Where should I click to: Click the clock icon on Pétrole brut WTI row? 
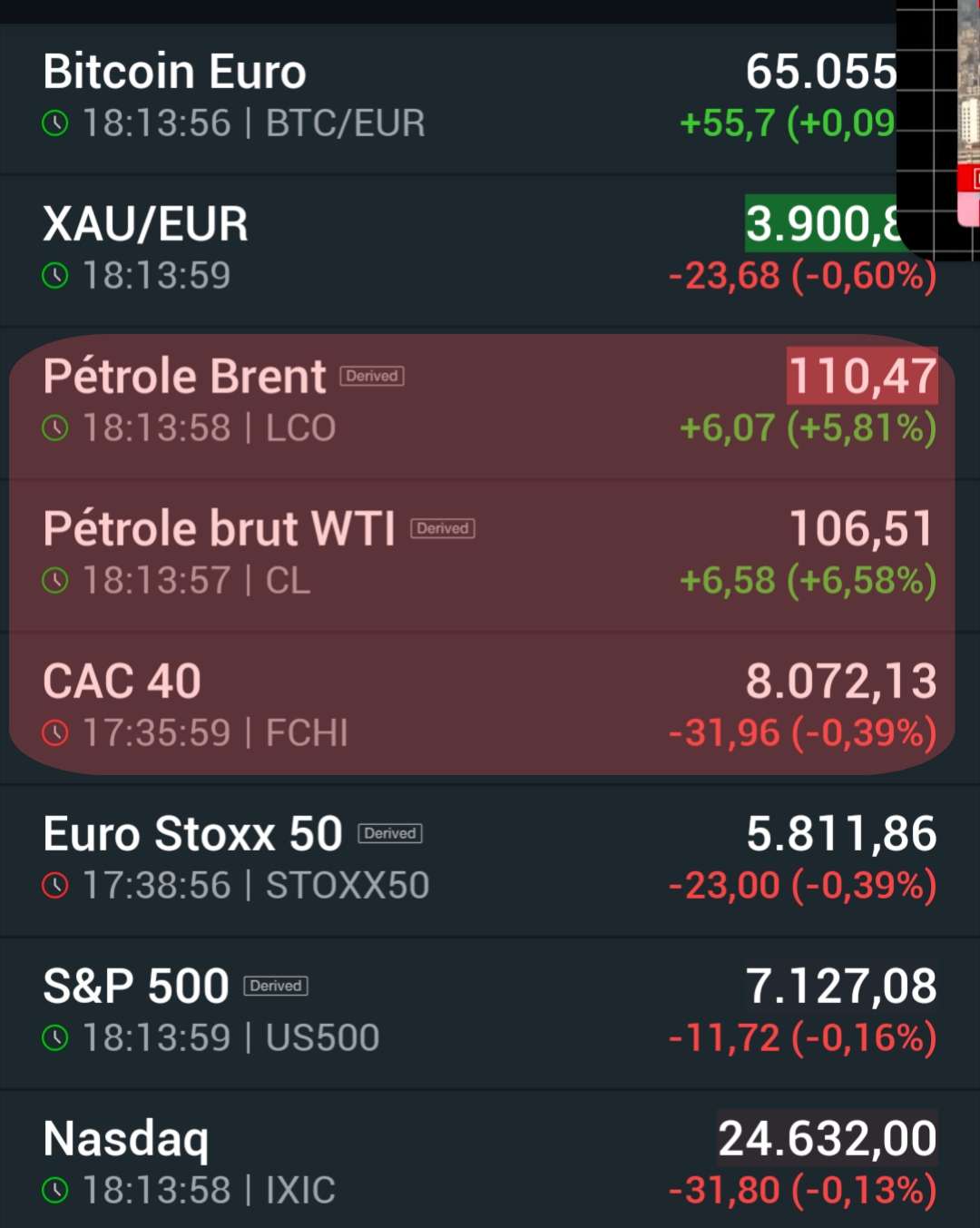coord(55,580)
